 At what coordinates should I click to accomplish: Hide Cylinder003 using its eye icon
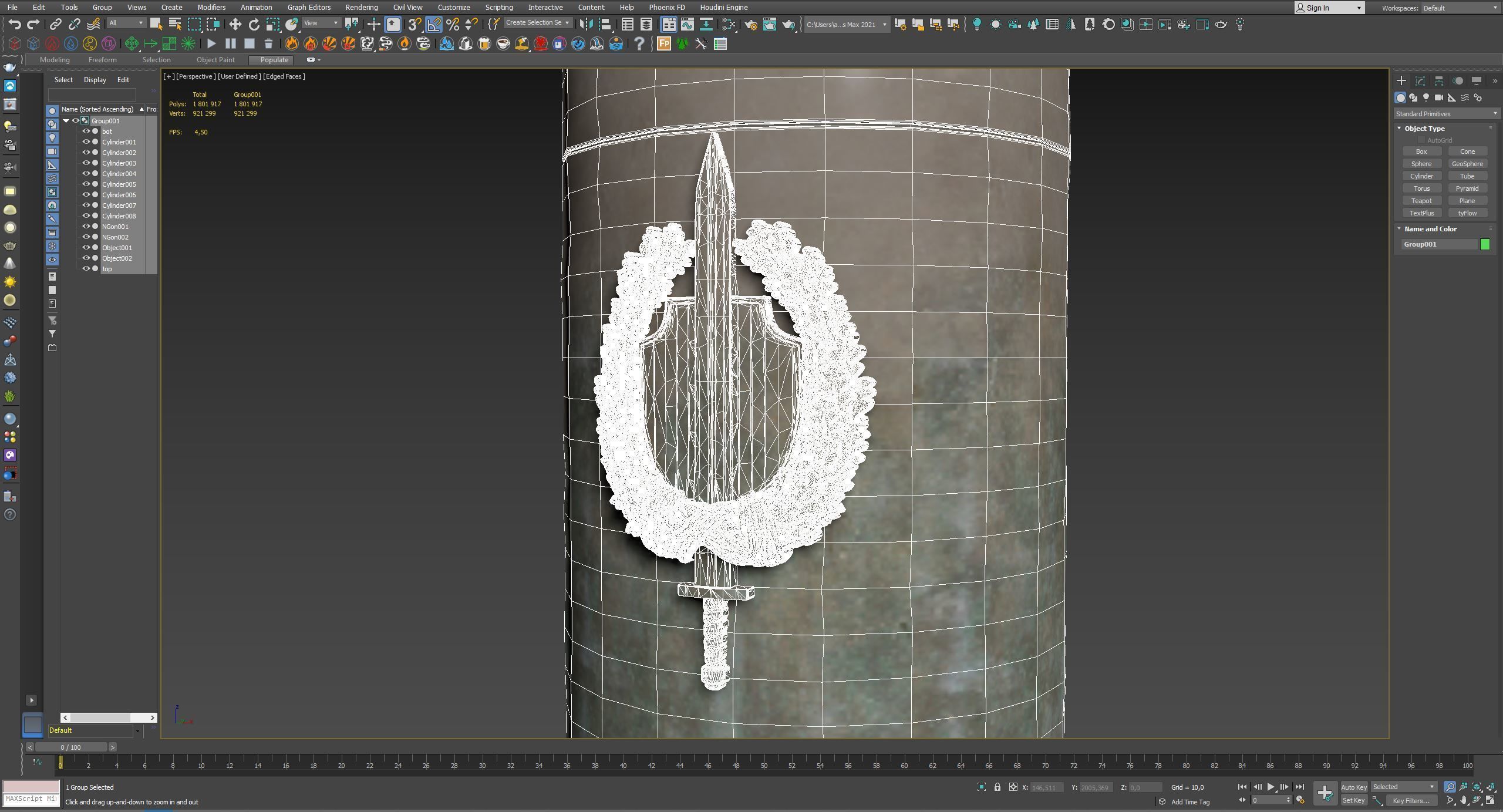click(x=86, y=163)
